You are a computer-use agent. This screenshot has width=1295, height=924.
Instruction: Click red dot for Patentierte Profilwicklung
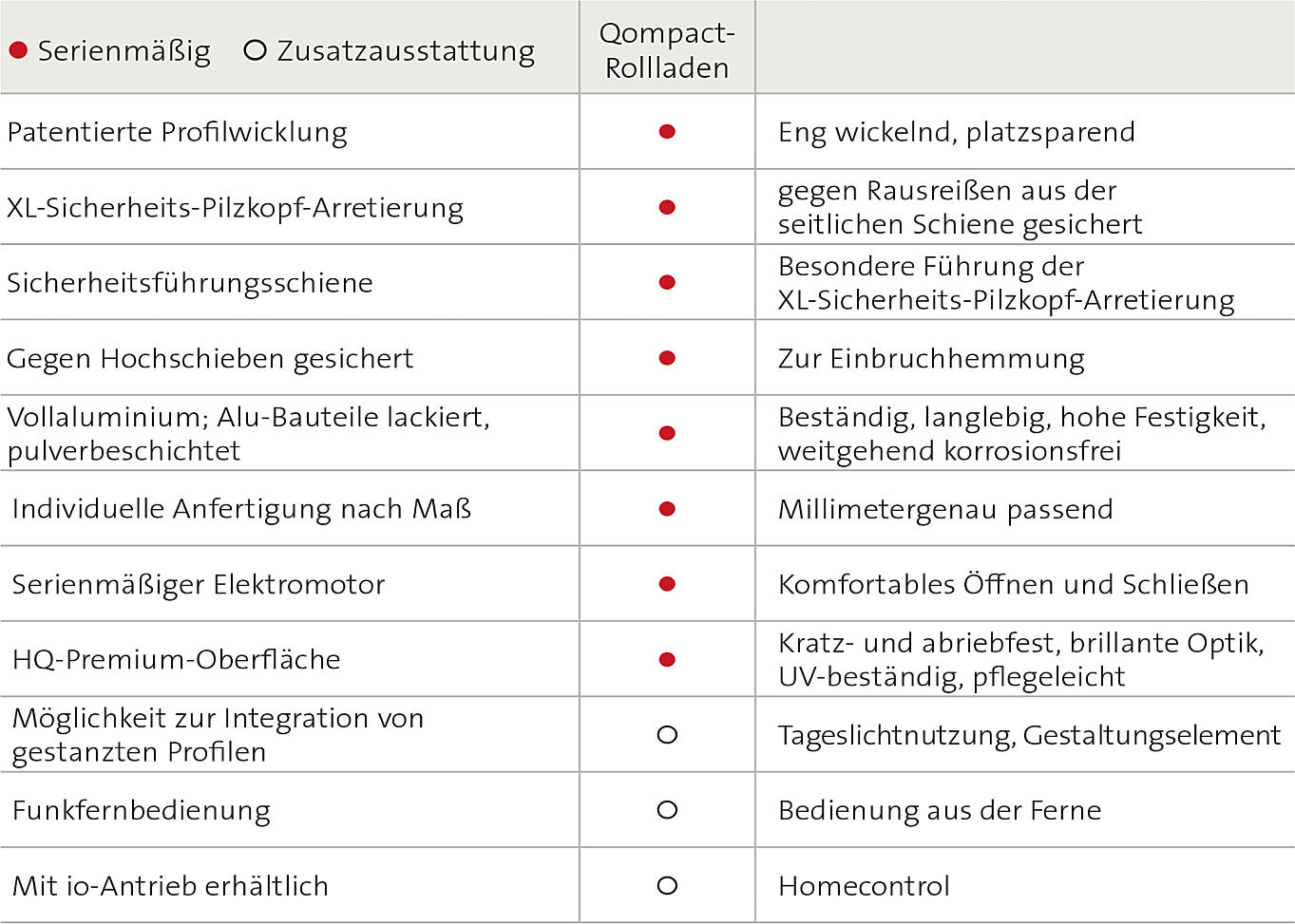(667, 132)
